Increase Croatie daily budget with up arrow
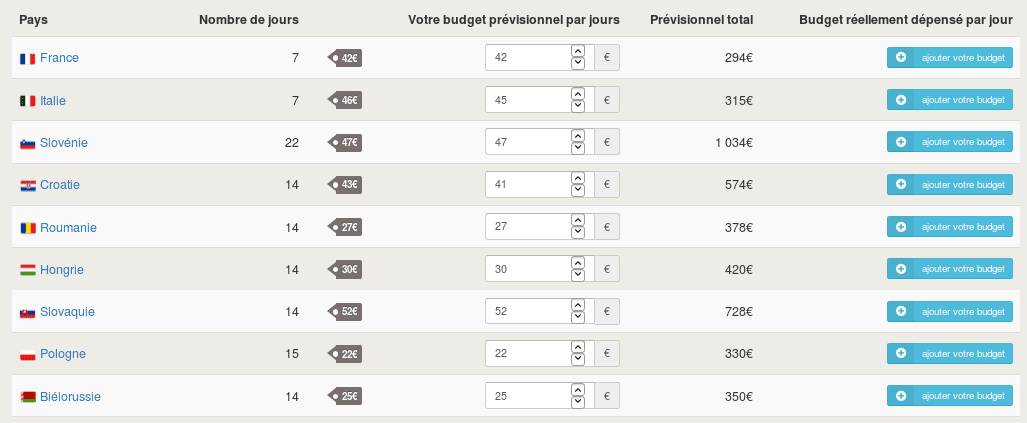 (577, 178)
